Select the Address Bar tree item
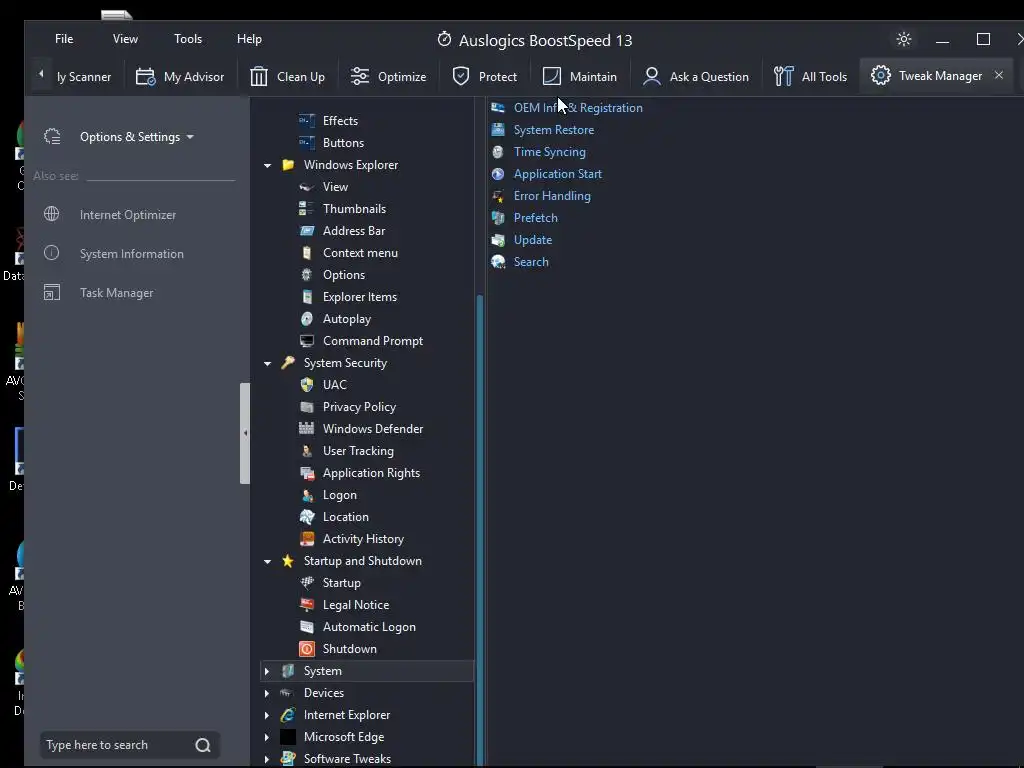1024x768 pixels. 354,231
